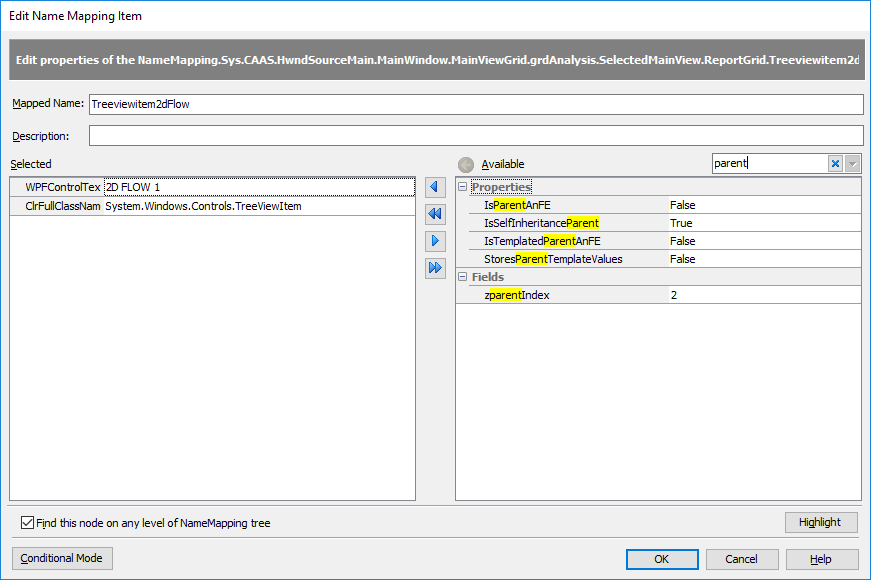Click the double left arrow move-all button

tap(435, 214)
